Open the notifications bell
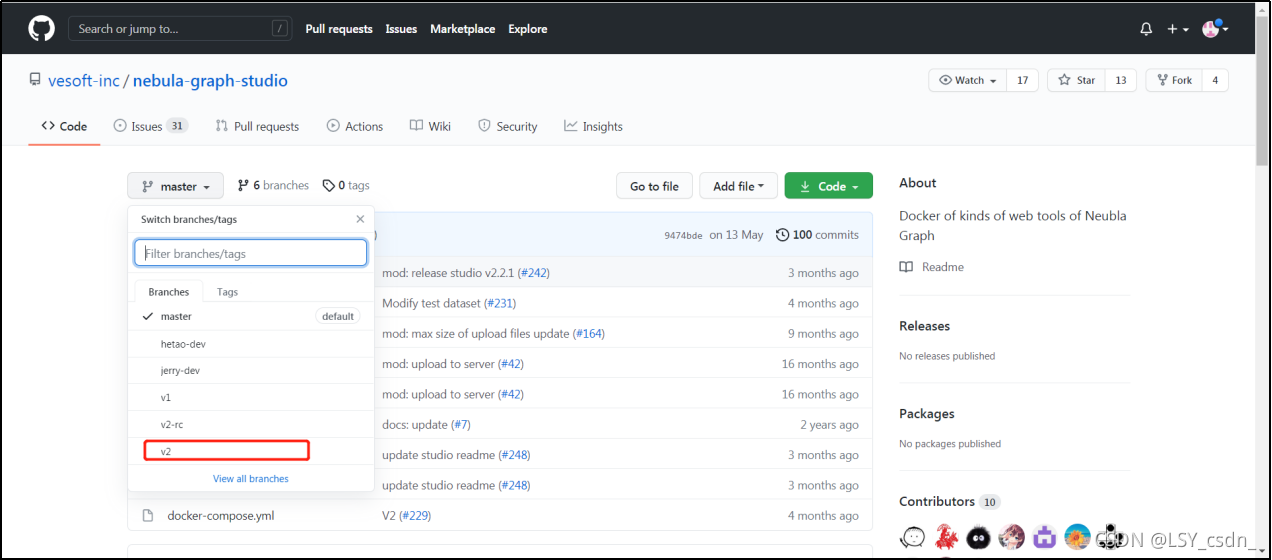The height and width of the screenshot is (560, 1272). tap(1146, 29)
